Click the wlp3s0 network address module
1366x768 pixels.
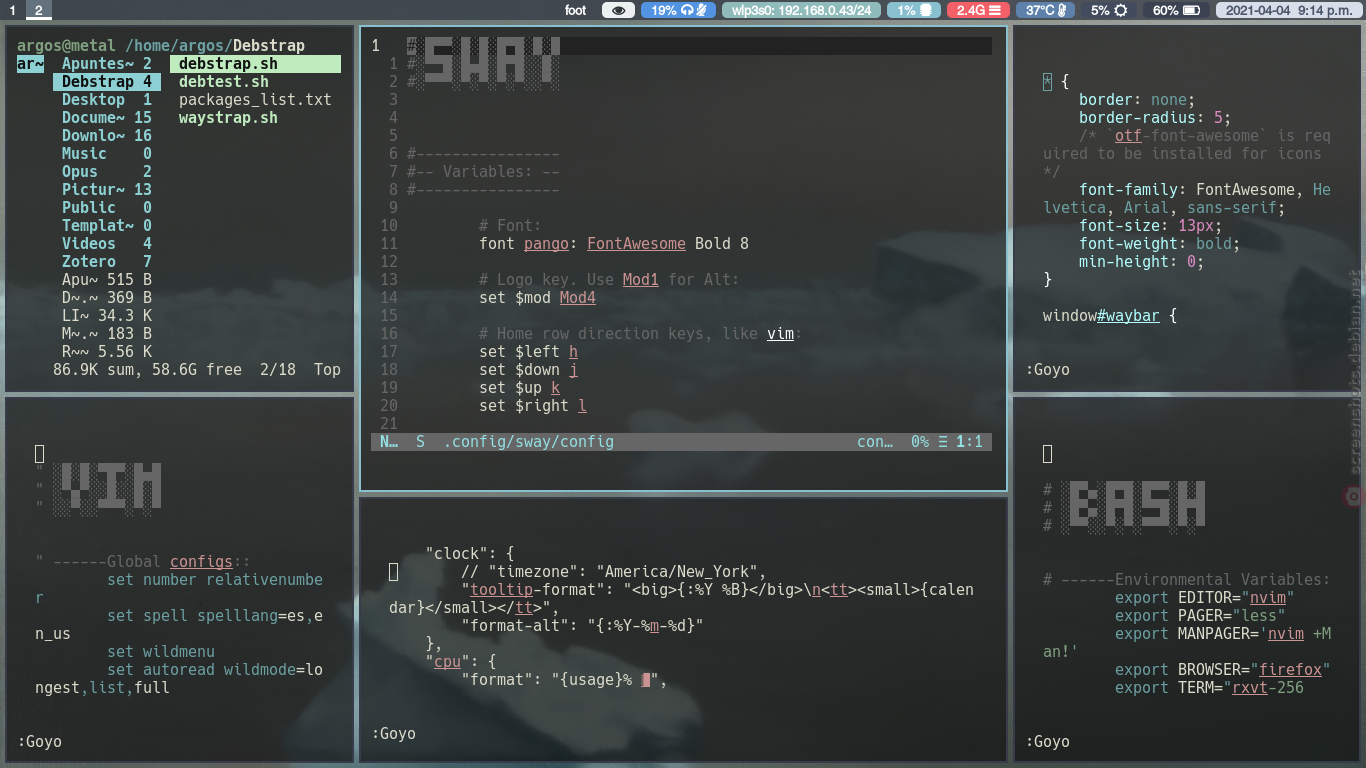click(800, 10)
